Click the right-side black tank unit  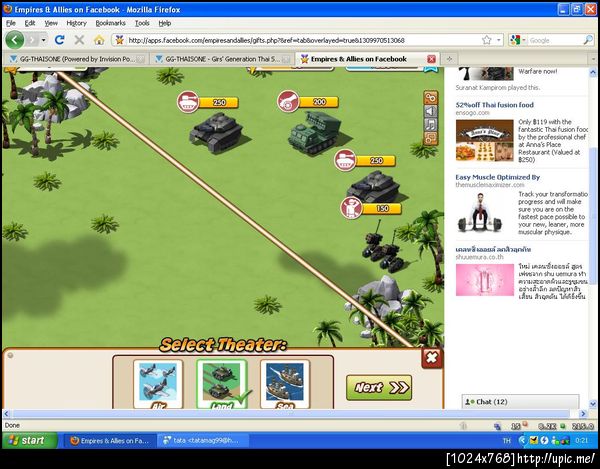pos(374,186)
